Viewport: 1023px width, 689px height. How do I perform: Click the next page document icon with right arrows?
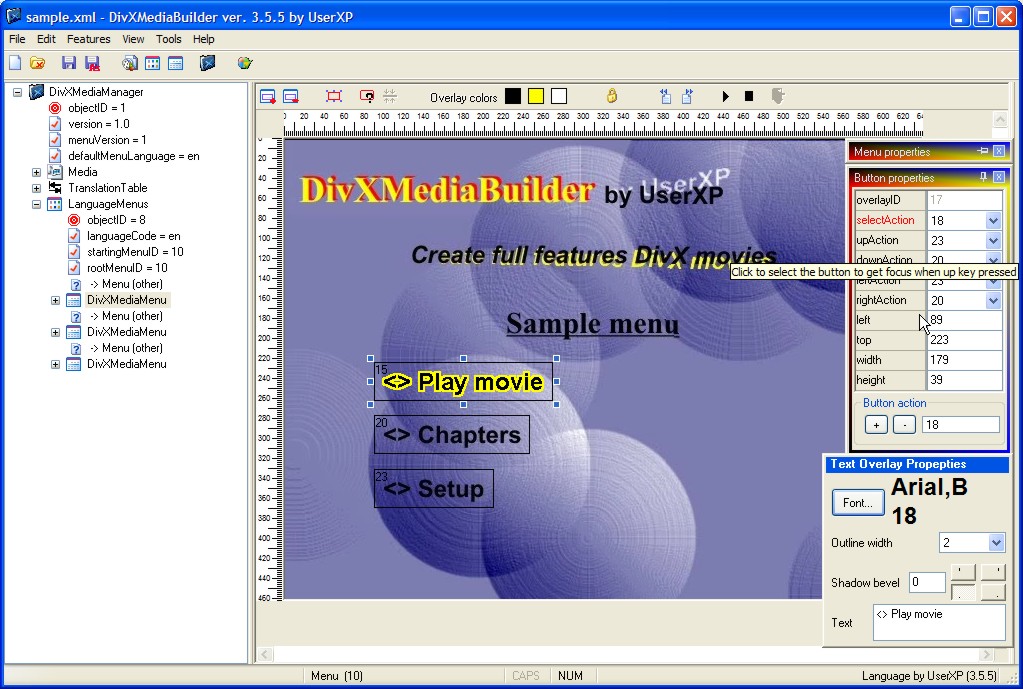(x=688, y=97)
